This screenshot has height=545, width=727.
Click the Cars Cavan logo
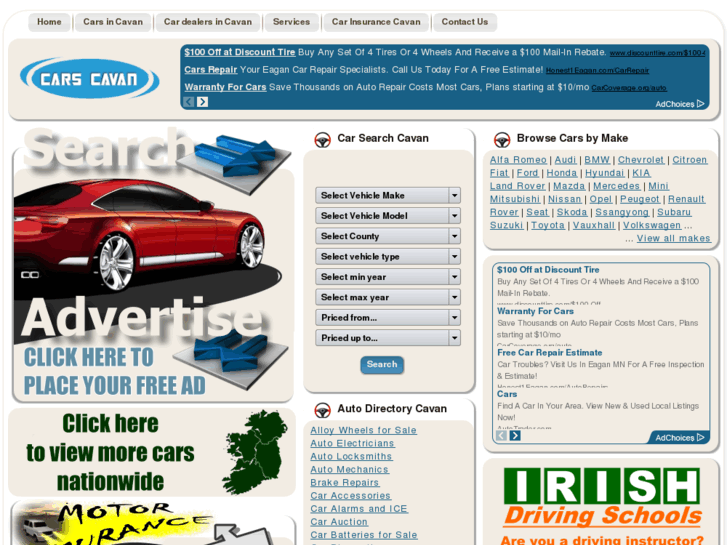click(89, 78)
